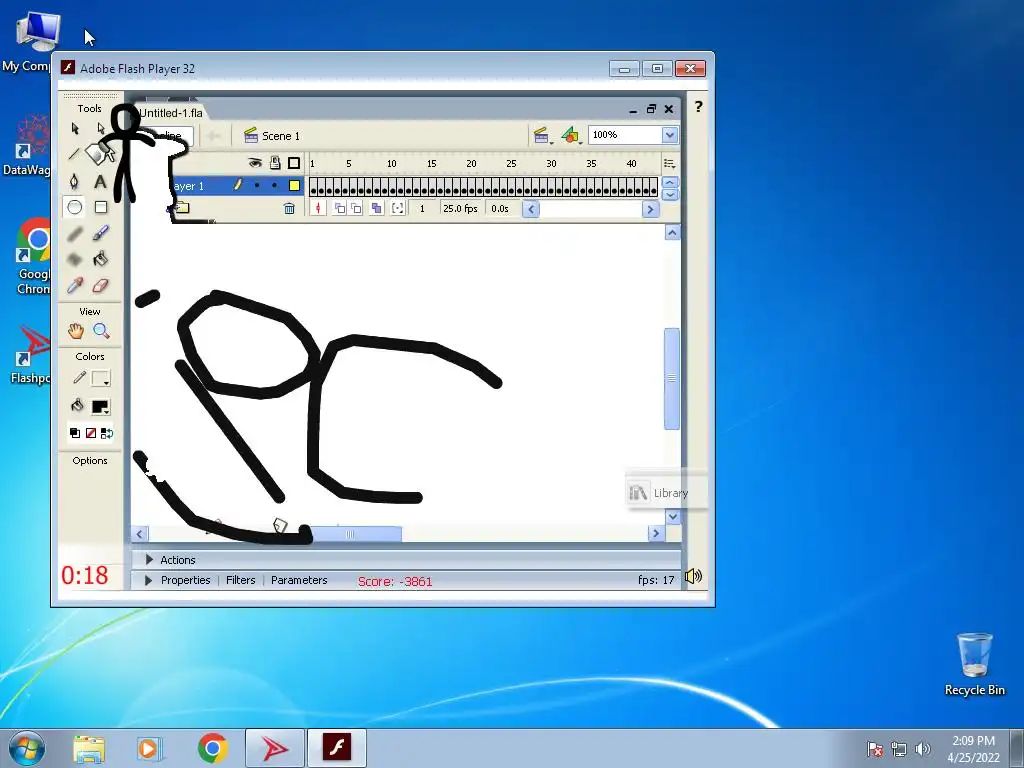Select the Pen tool

[74, 181]
